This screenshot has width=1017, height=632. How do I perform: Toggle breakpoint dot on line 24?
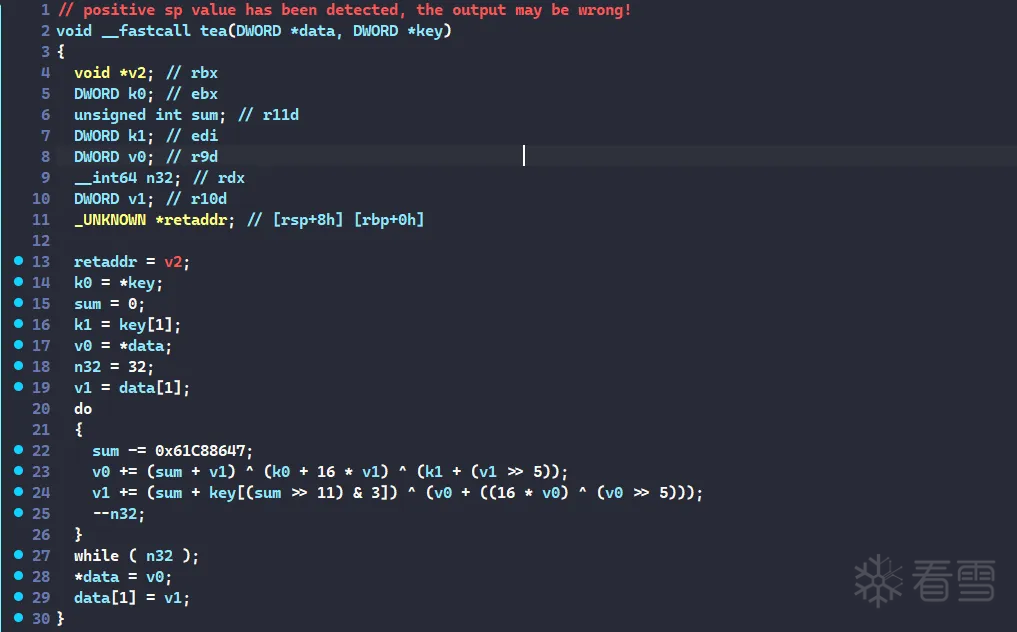coord(19,492)
